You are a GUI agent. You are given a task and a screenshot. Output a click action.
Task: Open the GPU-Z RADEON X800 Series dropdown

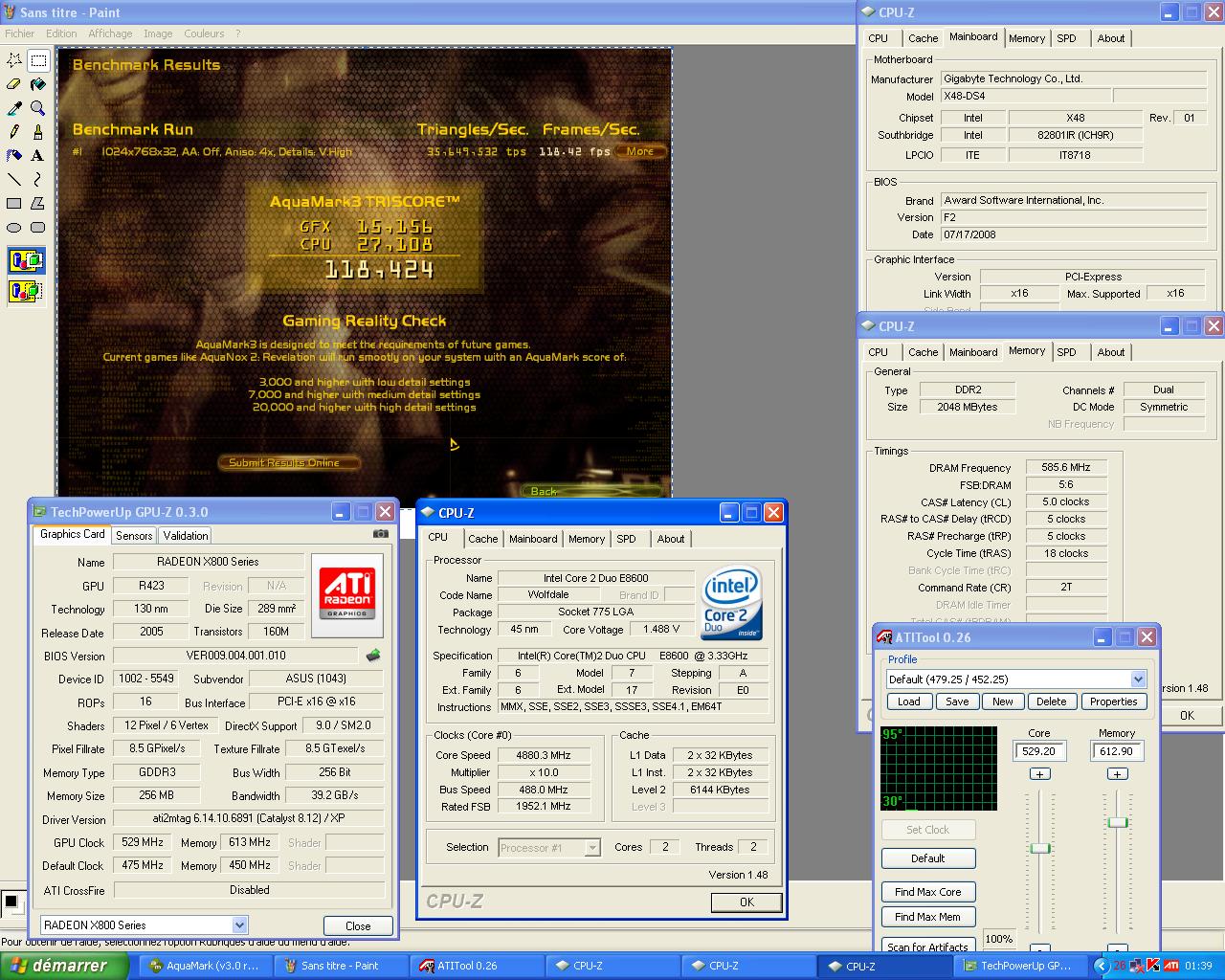[239, 925]
